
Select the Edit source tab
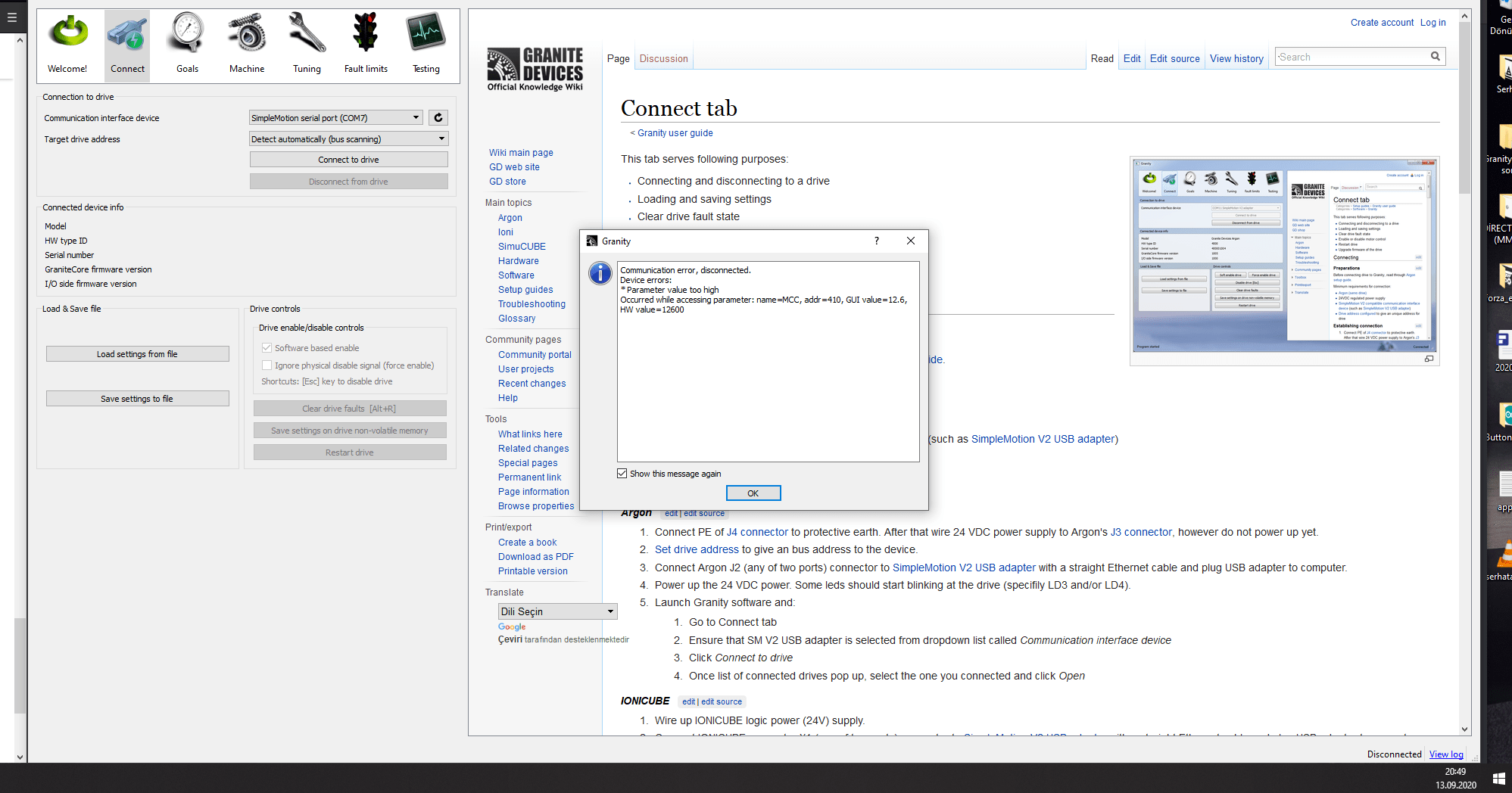pyautogui.click(x=1175, y=58)
